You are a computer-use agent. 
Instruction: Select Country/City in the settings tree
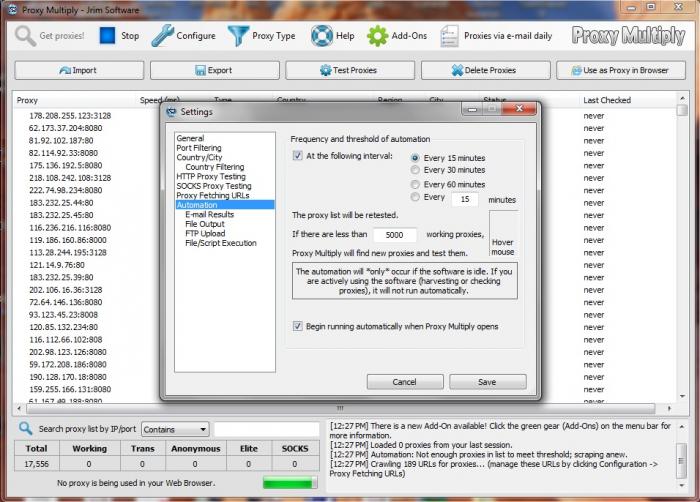pos(199,157)
